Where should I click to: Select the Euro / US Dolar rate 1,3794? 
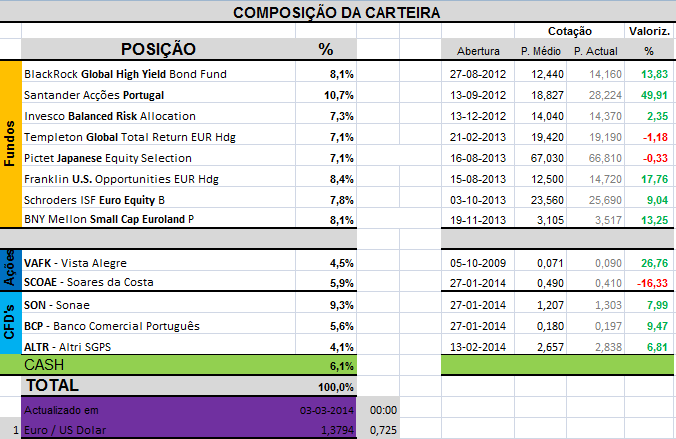[x=335, y=430]
